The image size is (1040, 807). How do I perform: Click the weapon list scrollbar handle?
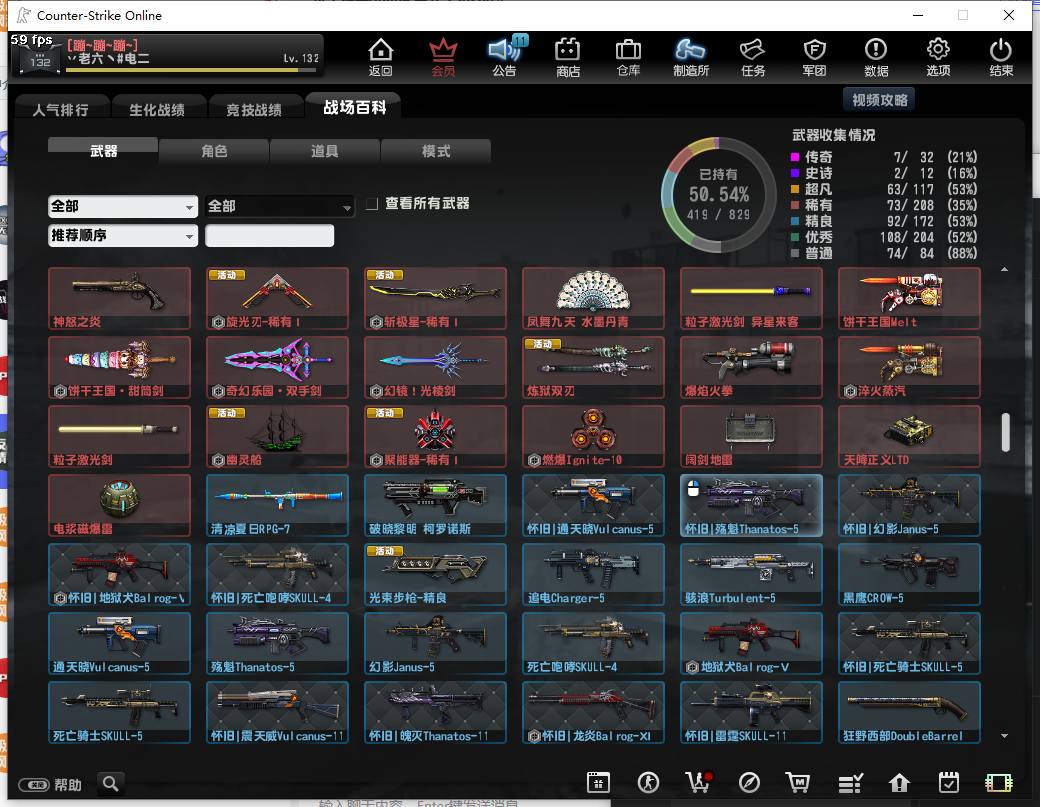(x=1006, y=432)
